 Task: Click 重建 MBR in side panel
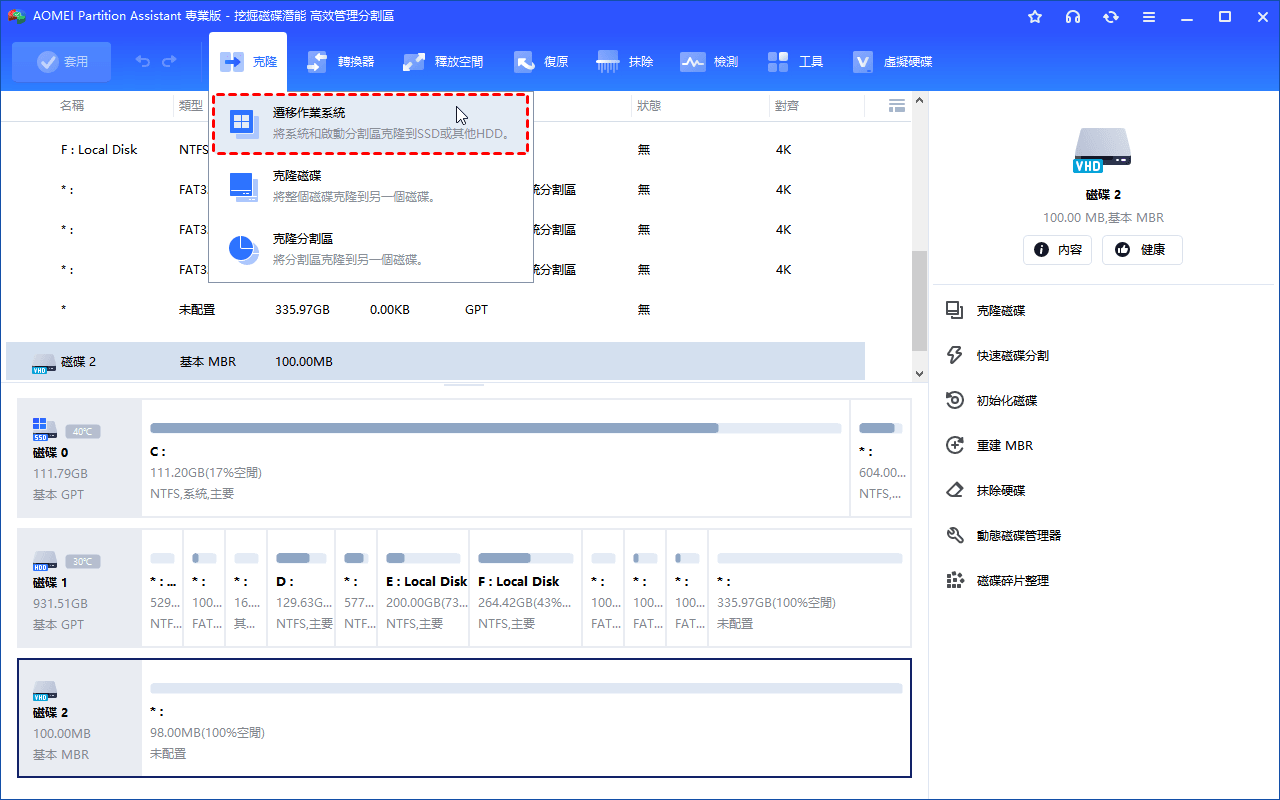(1004, 446)
